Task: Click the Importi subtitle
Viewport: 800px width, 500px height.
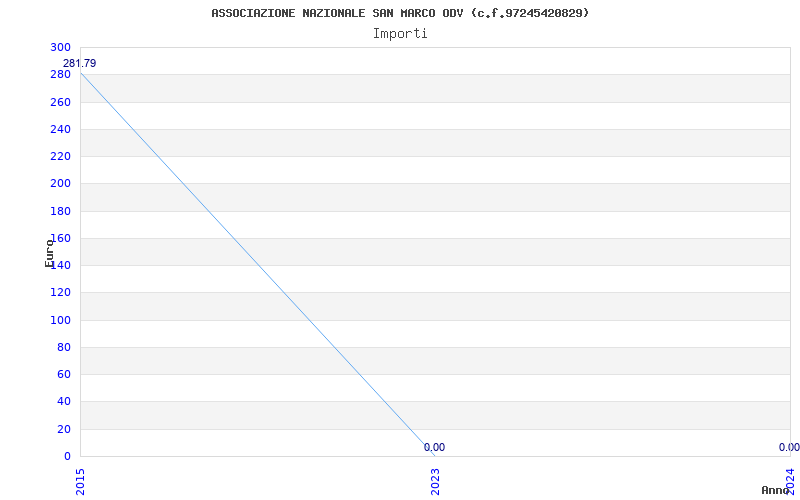Action: (400, 34)
